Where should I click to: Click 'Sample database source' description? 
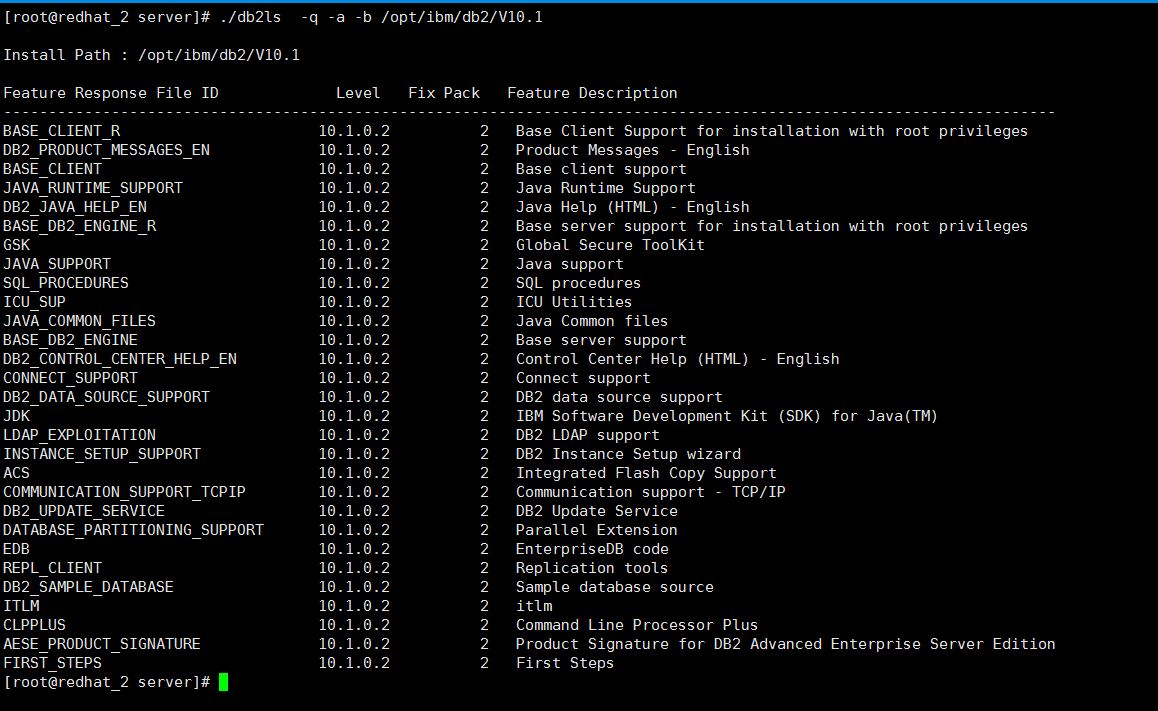pyautogui.click(x=614, y=587)
